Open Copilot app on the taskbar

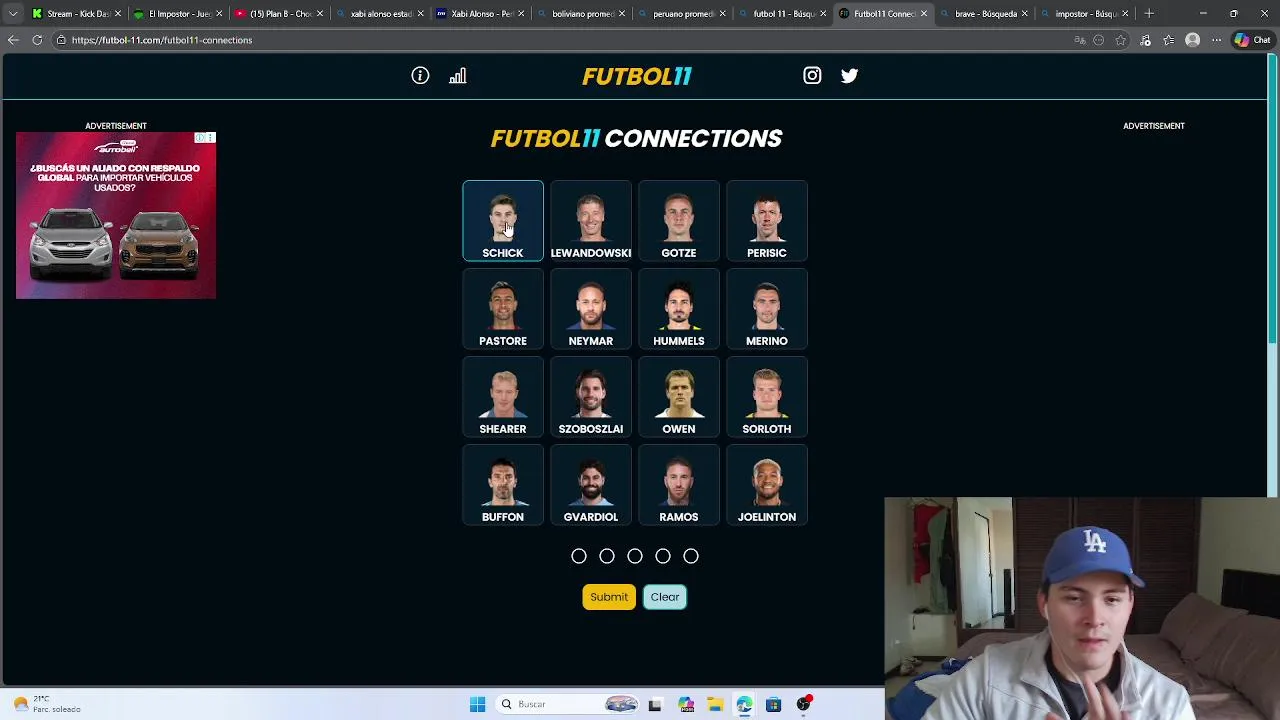pyautogui.click(x=686, y=704)
